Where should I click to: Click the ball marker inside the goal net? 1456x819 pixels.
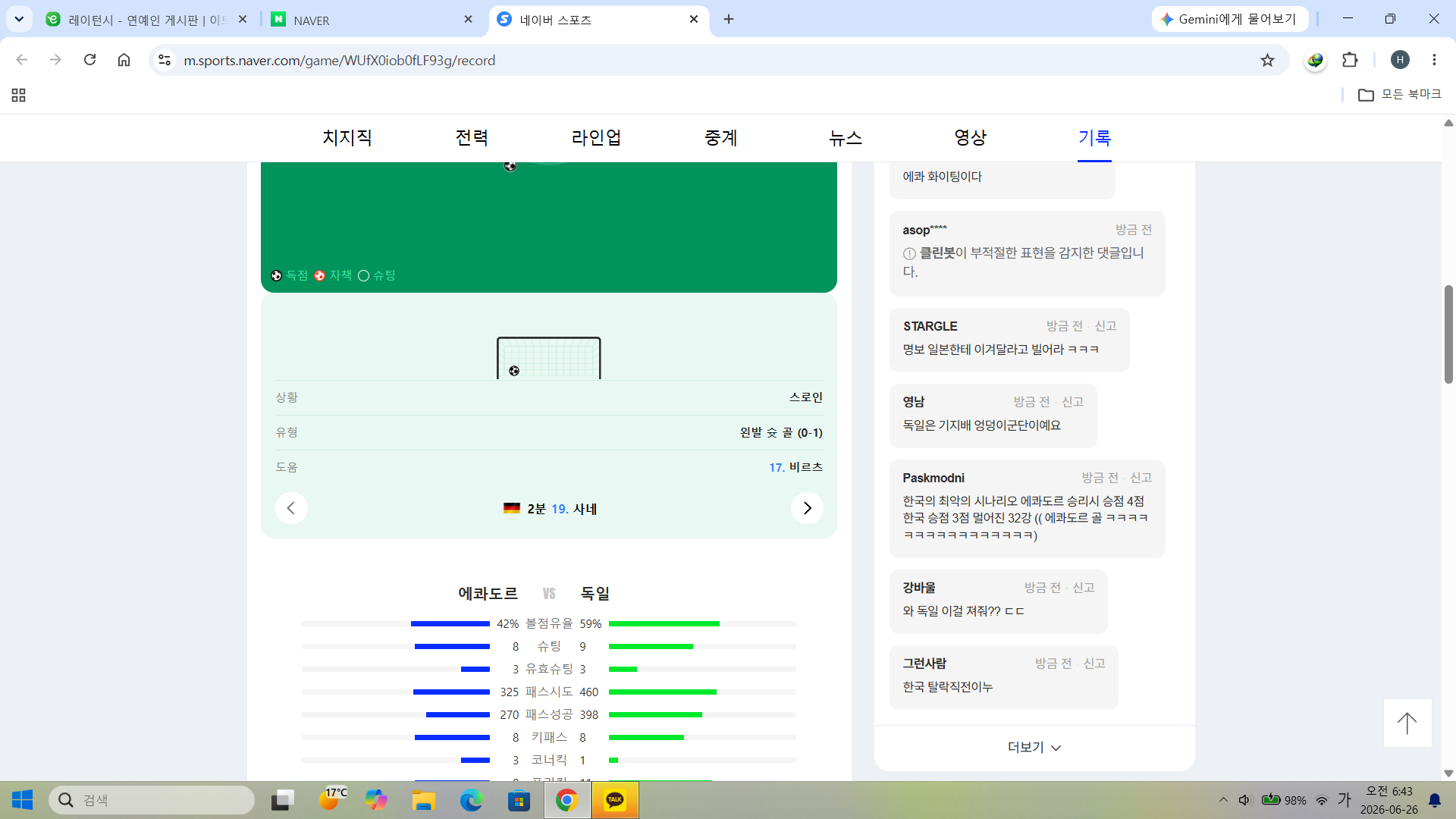tap(514, 371)
